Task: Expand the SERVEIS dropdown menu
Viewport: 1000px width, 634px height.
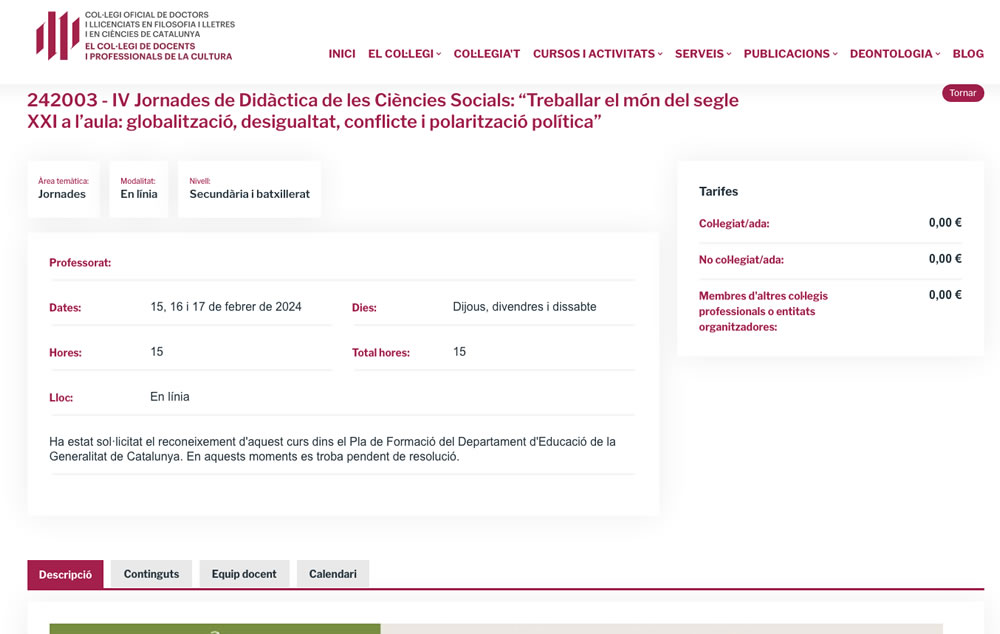Action: [703, 54]
